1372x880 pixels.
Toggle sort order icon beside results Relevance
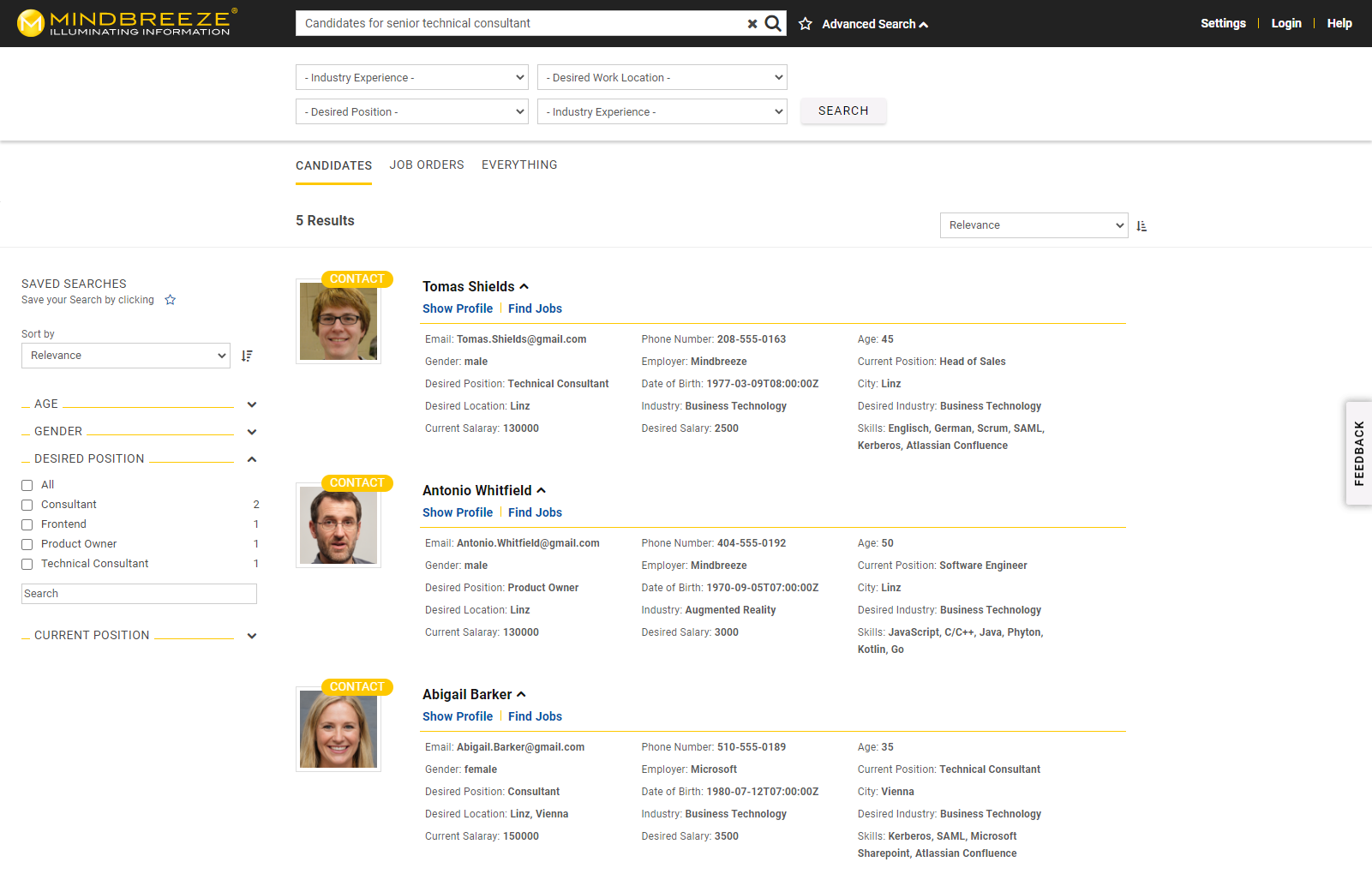tap(1141, 226)
